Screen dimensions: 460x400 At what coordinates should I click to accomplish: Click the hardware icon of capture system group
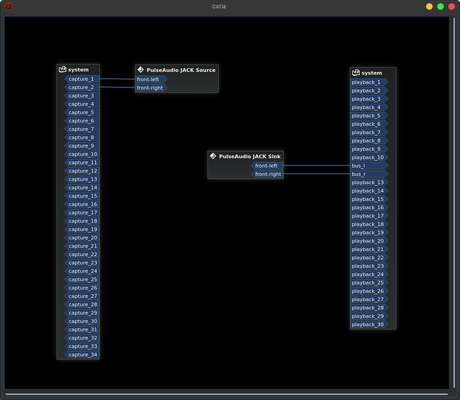point(63,70)
